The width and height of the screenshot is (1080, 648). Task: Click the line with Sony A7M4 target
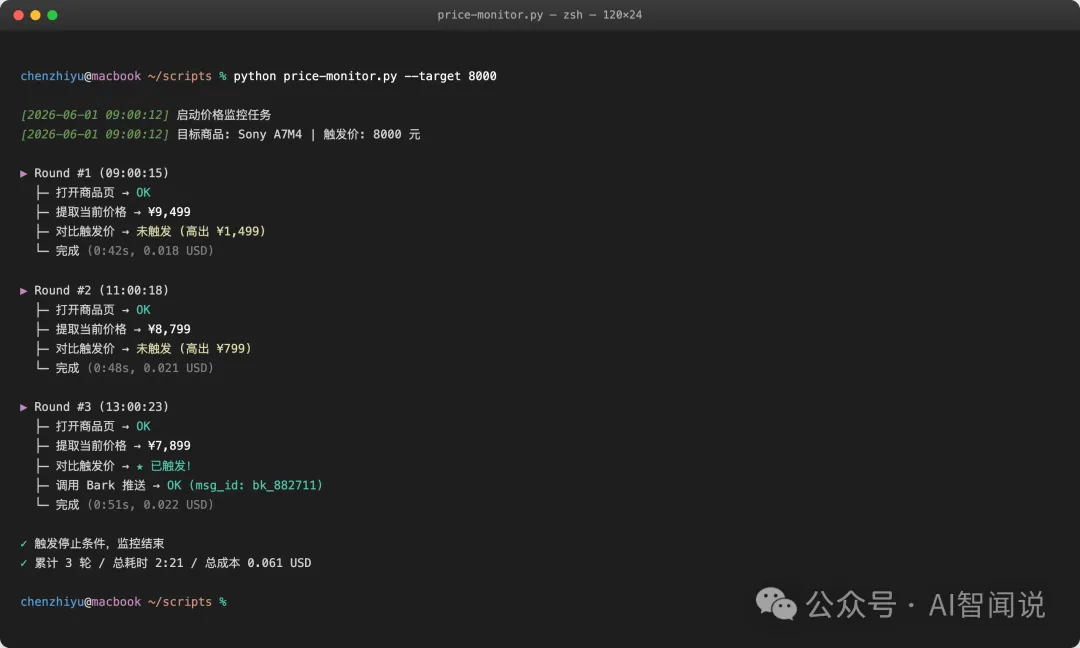[x=220, y=134]
